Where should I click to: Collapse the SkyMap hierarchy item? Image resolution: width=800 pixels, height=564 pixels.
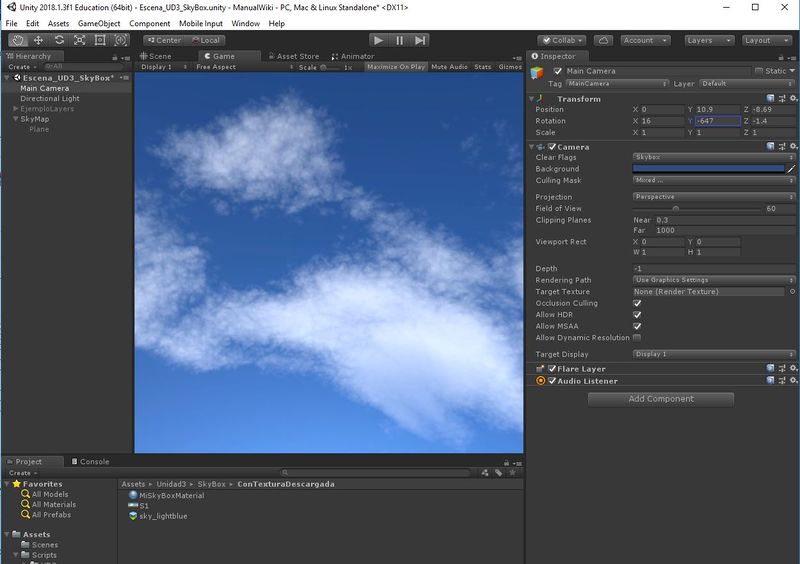click(x=16, y=119)
